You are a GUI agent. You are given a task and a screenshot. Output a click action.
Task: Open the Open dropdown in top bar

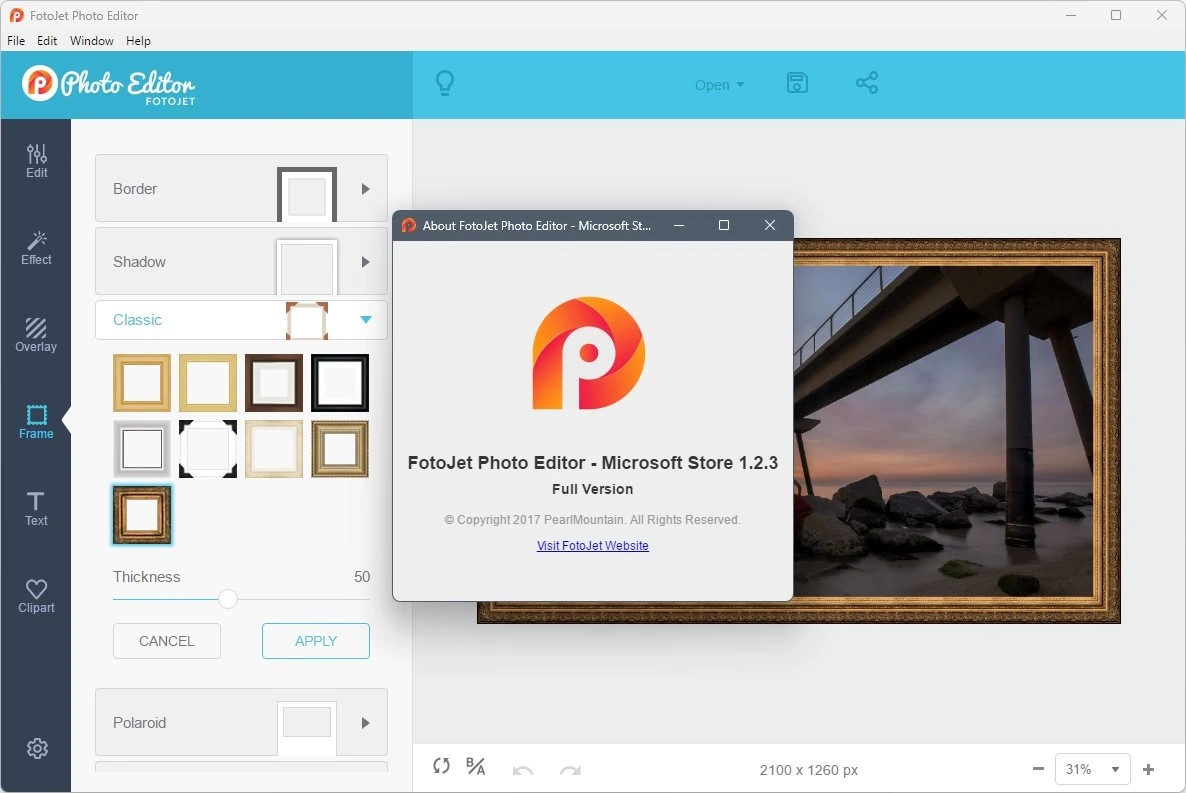[x=719, y=85]
